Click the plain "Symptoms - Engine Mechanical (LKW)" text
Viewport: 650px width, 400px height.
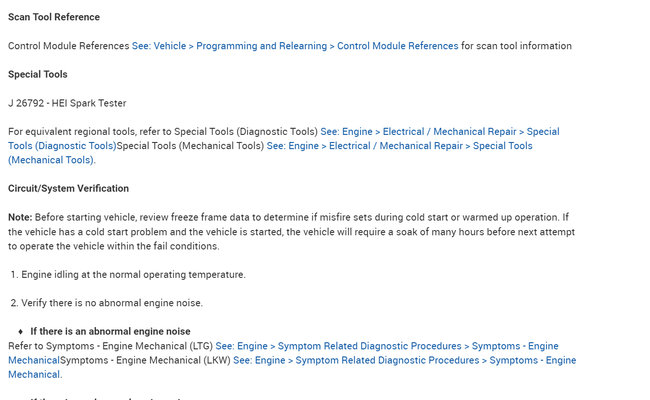145,360
